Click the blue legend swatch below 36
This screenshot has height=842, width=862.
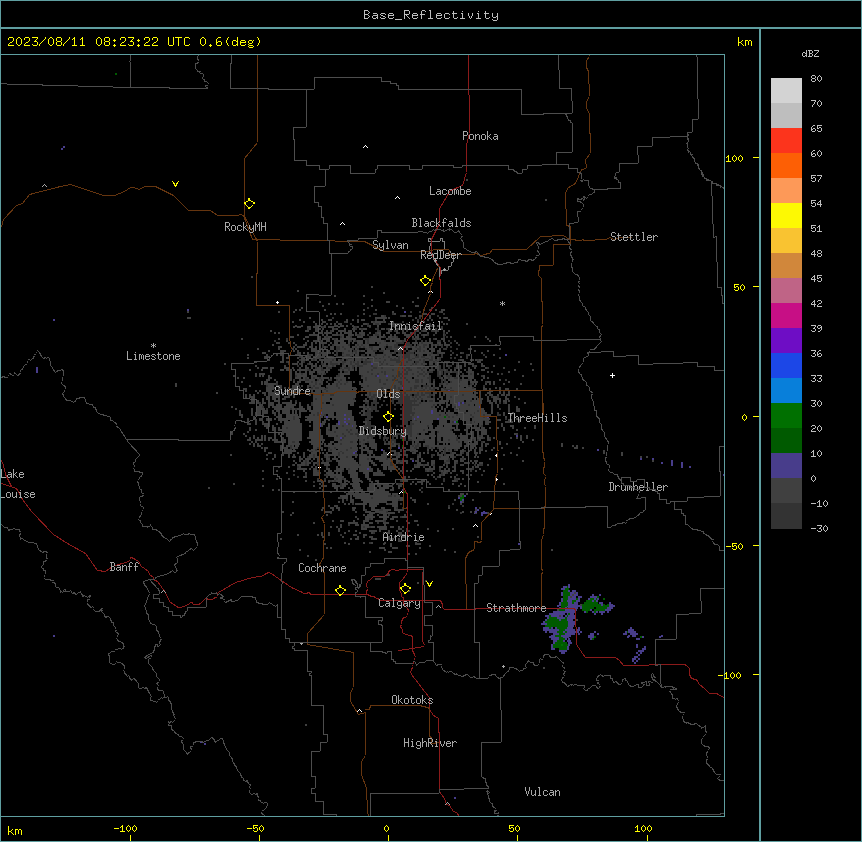(786, 365)
